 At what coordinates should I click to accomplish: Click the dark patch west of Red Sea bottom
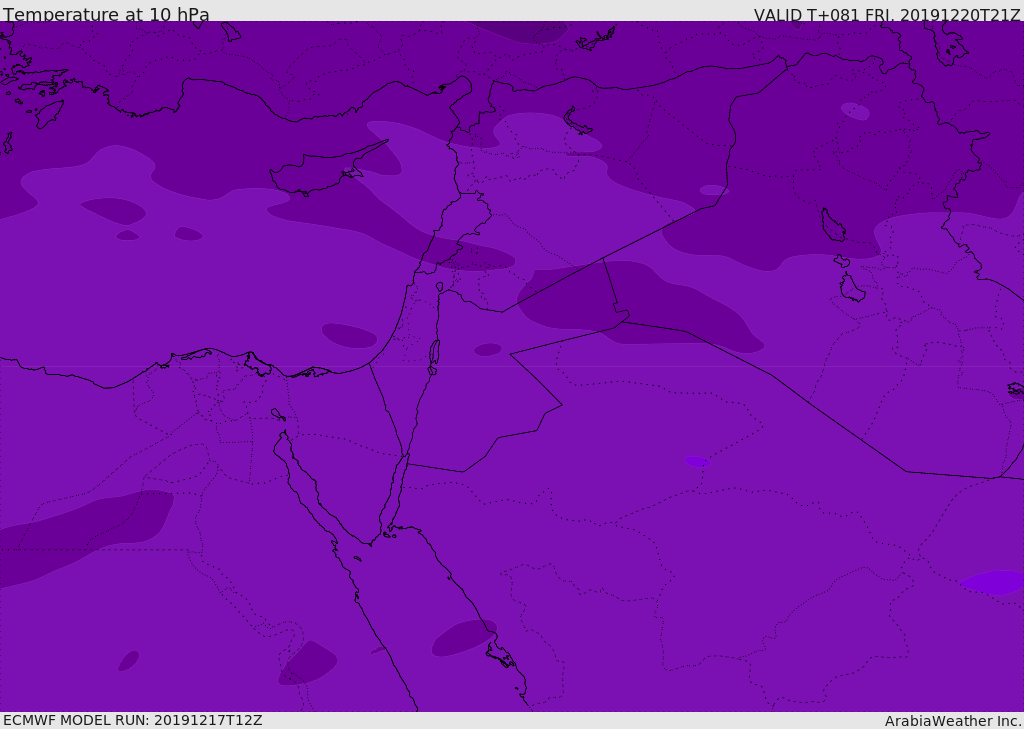pos(307,664)
